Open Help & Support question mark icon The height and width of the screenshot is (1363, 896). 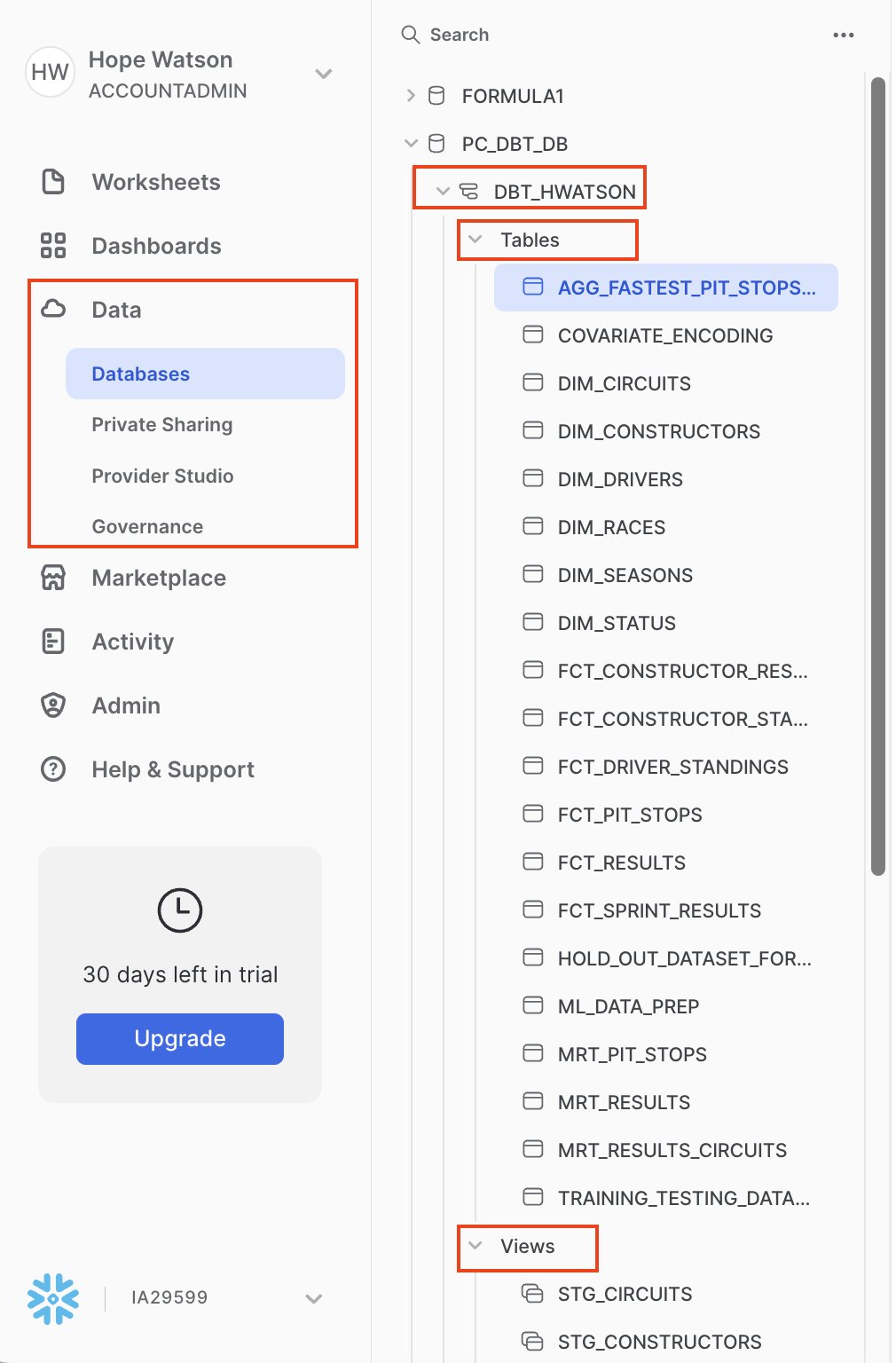pos(53,768)
